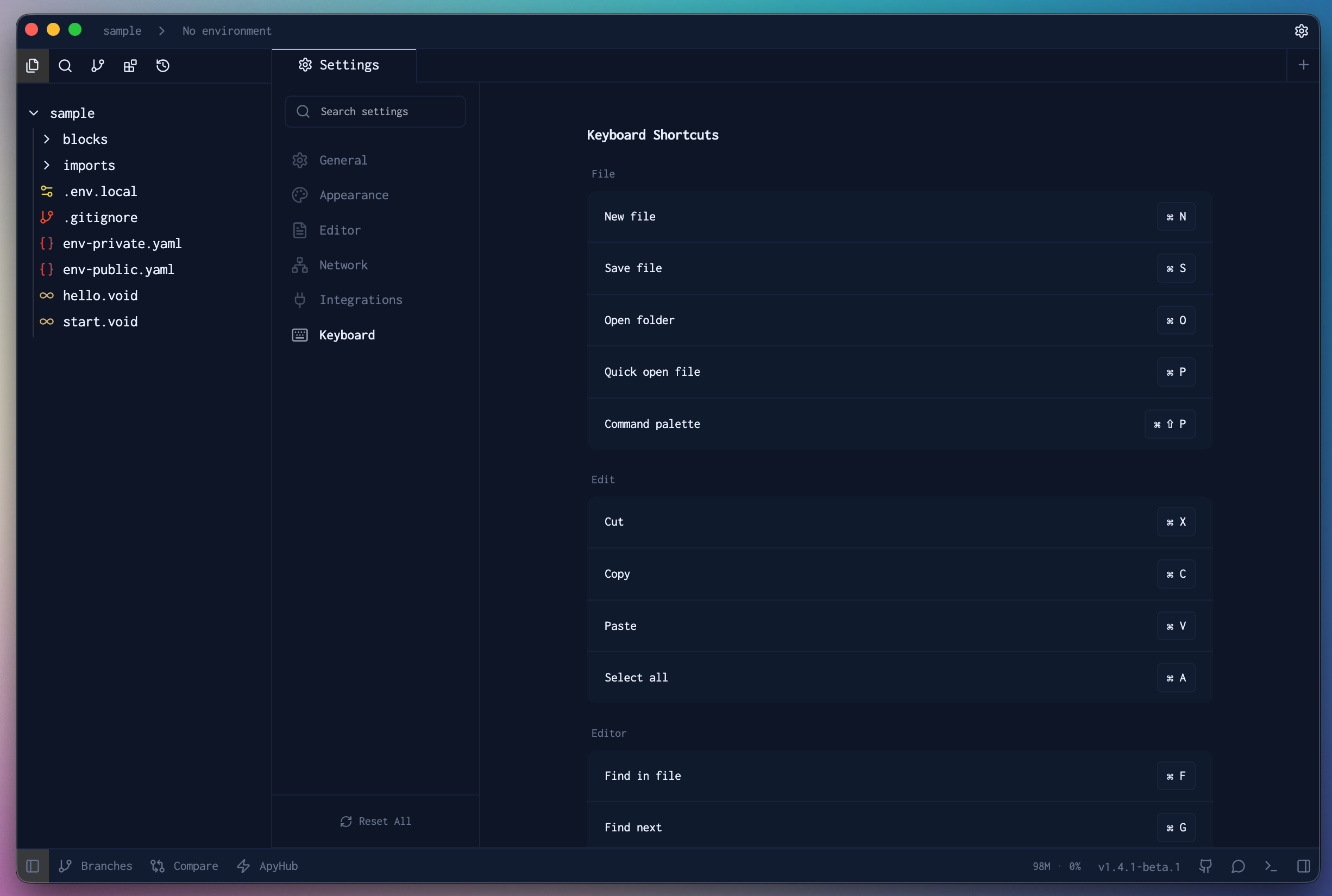
Task: Open the settings gear in the title bar
Action: point(1301,31)
